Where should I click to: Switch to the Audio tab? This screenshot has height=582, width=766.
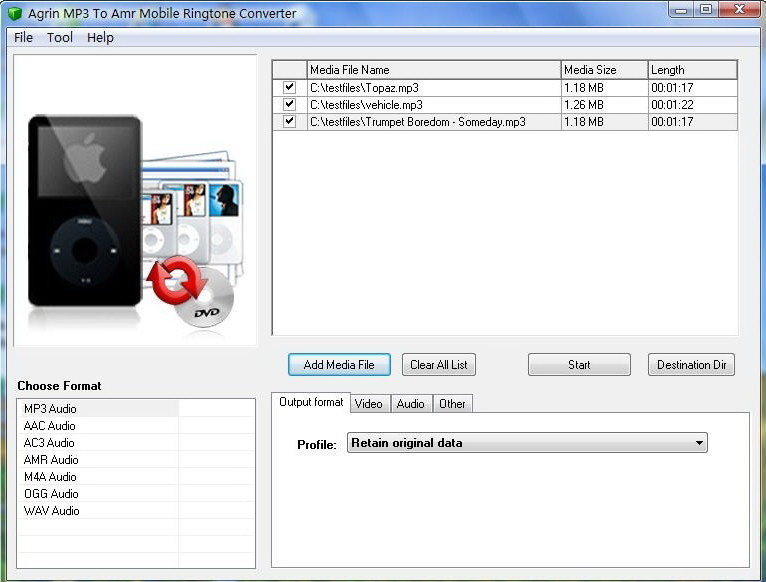[410, 404]
